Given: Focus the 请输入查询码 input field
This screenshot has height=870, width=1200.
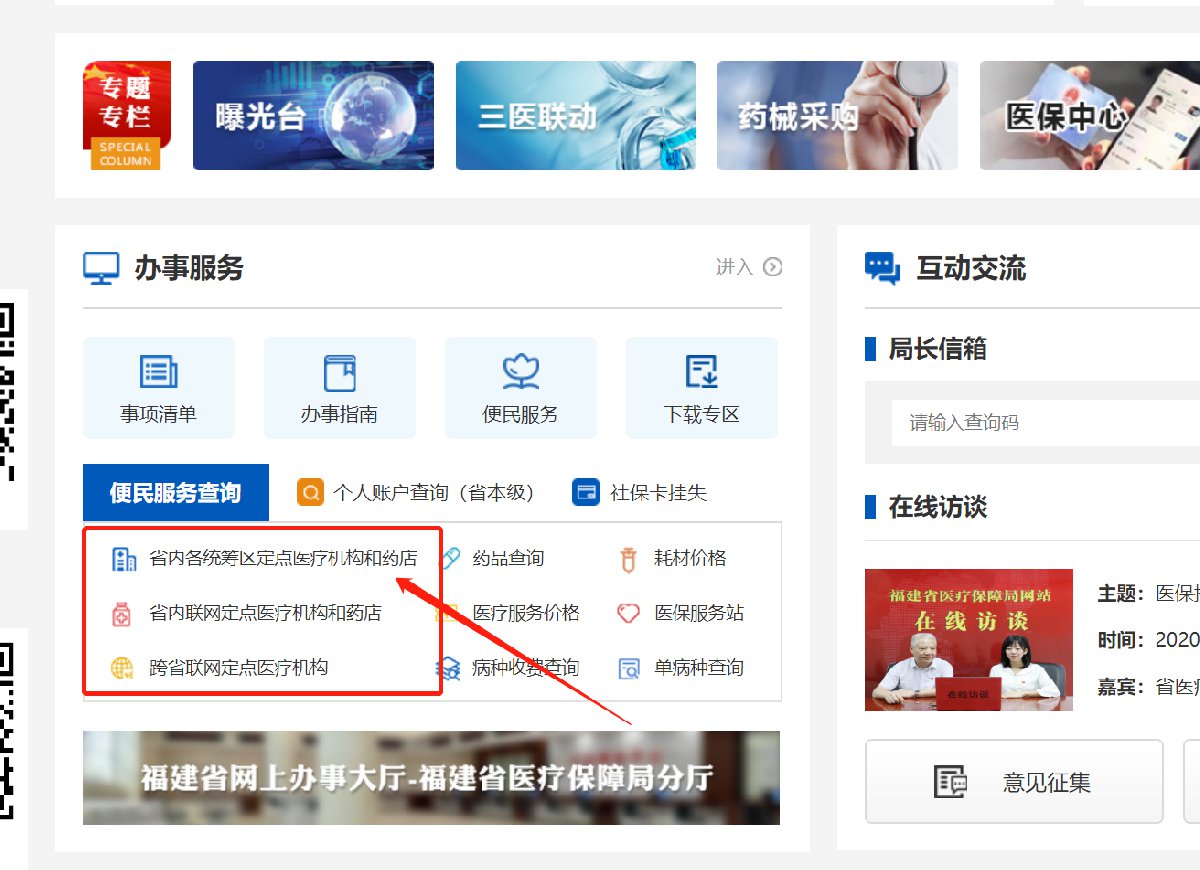Looking at the screenshot, I should tap(1046, 422).
